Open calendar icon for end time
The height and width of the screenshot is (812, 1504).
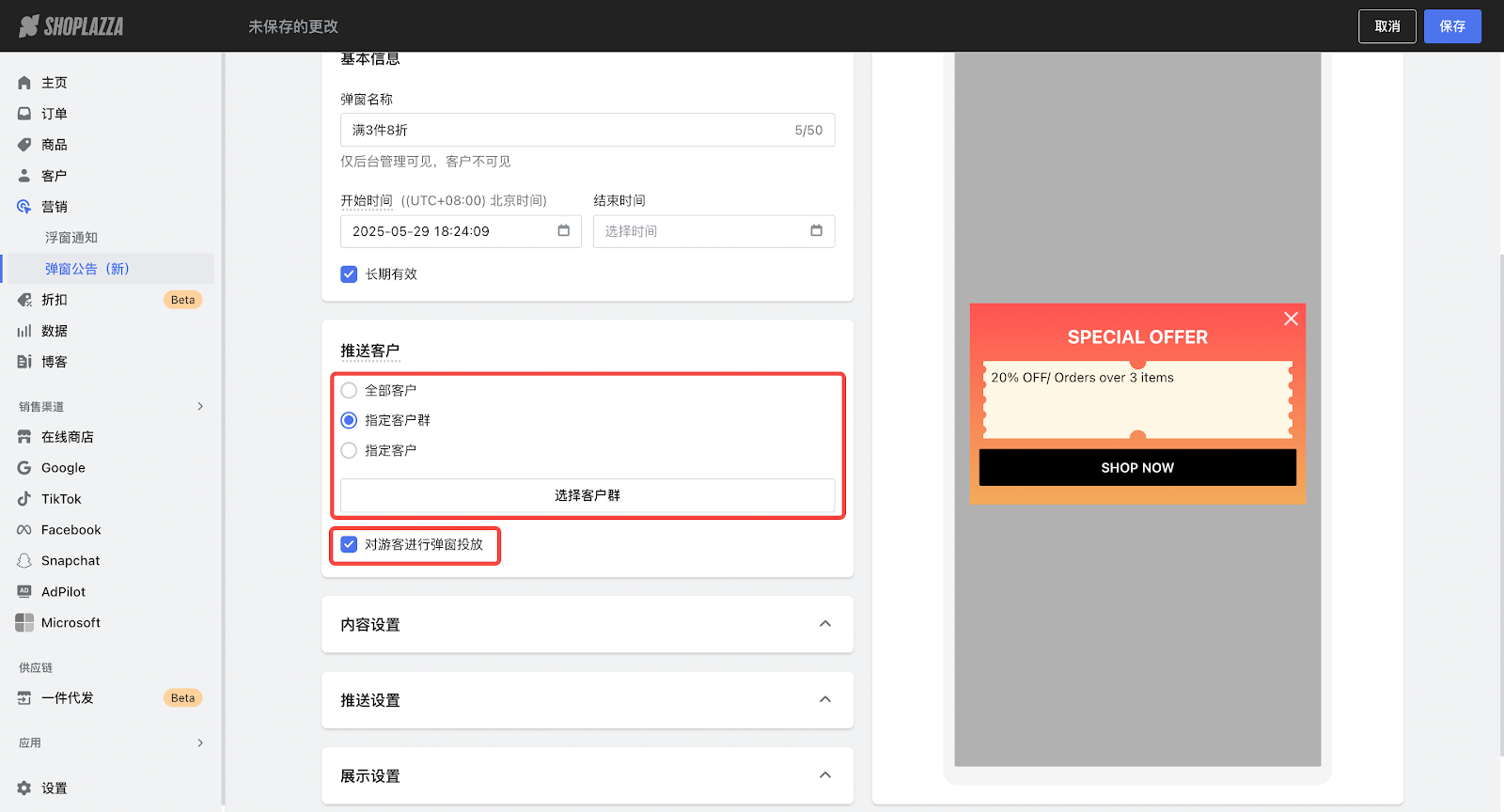point(816,231)
